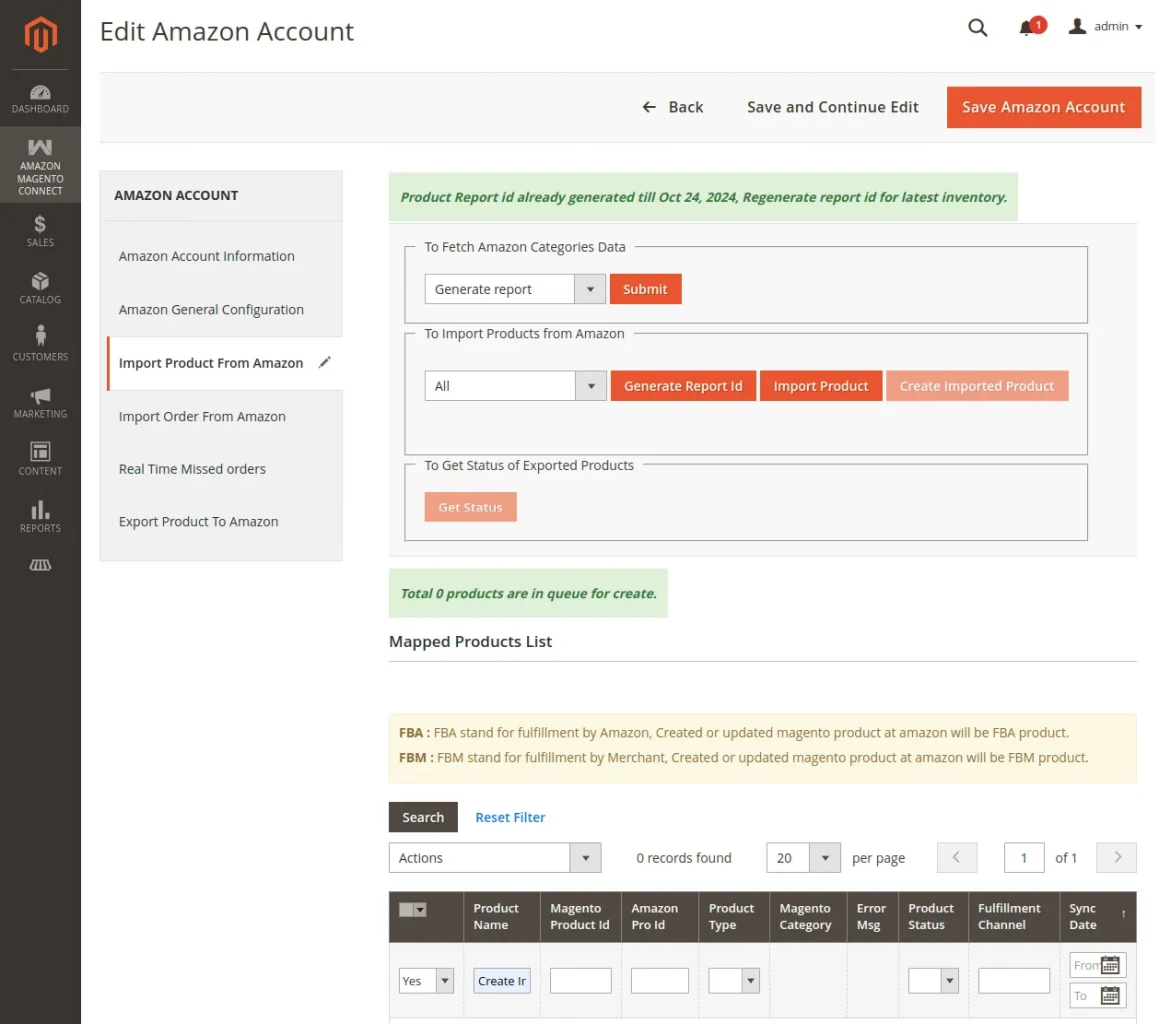This screenshot has width=1159, height=1024.
Task: Focus the Fulfillment Channel filter field
Action: 1013,981
